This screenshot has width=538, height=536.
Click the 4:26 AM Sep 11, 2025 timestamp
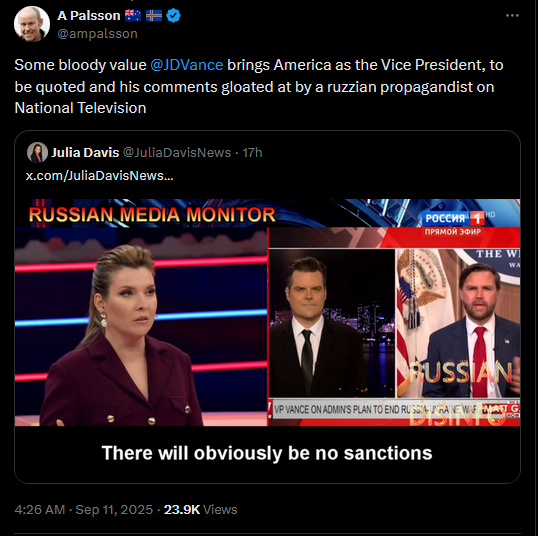84,510
